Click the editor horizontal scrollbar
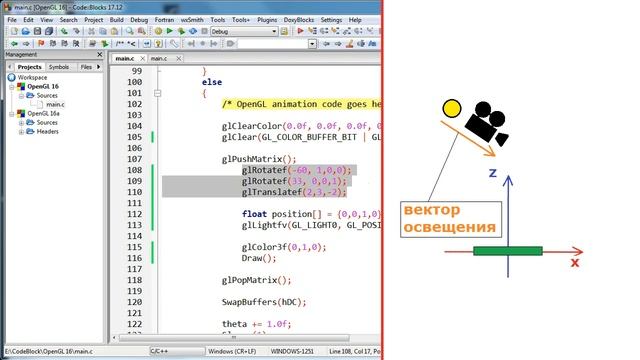 pos(234,338)
